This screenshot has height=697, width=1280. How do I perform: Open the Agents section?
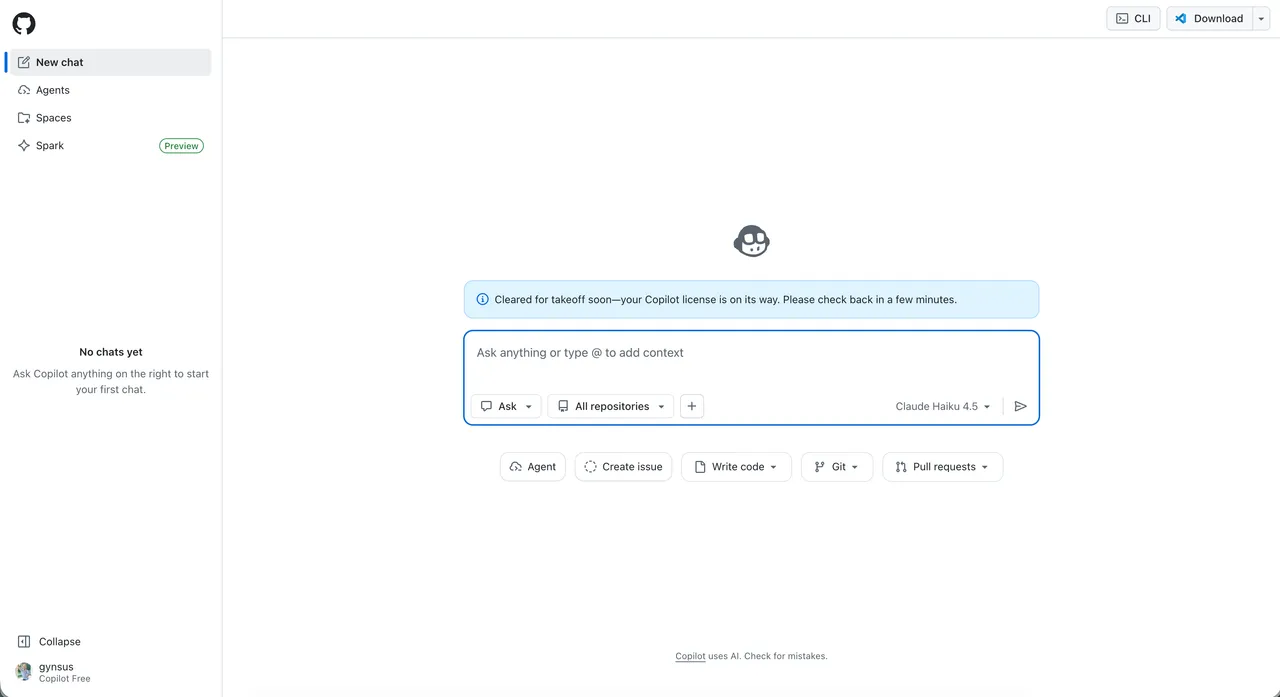(x=108, y=90)
